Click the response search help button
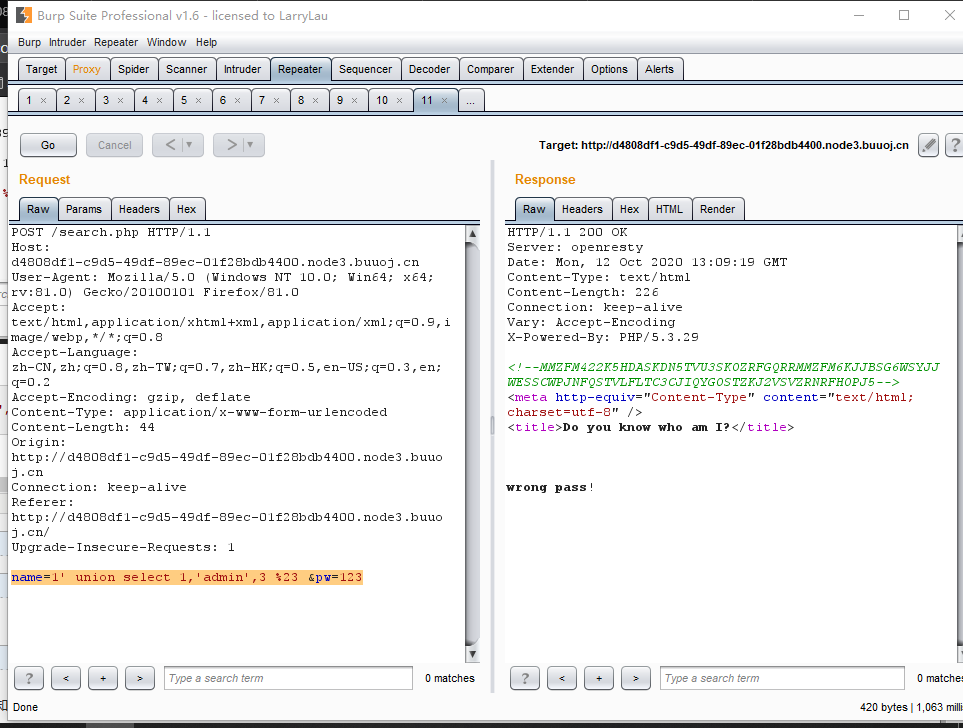Image resolution: width=963 pixels, height=728 pixels. click(525, 678)
